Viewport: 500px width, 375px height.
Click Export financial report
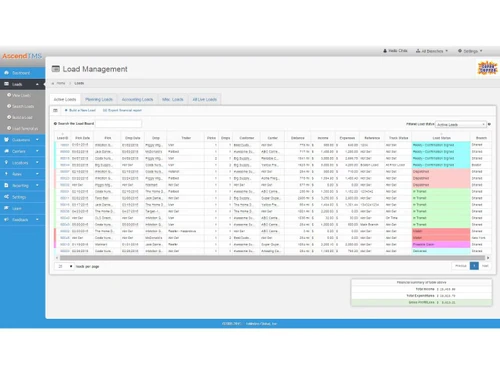(122, 110)
